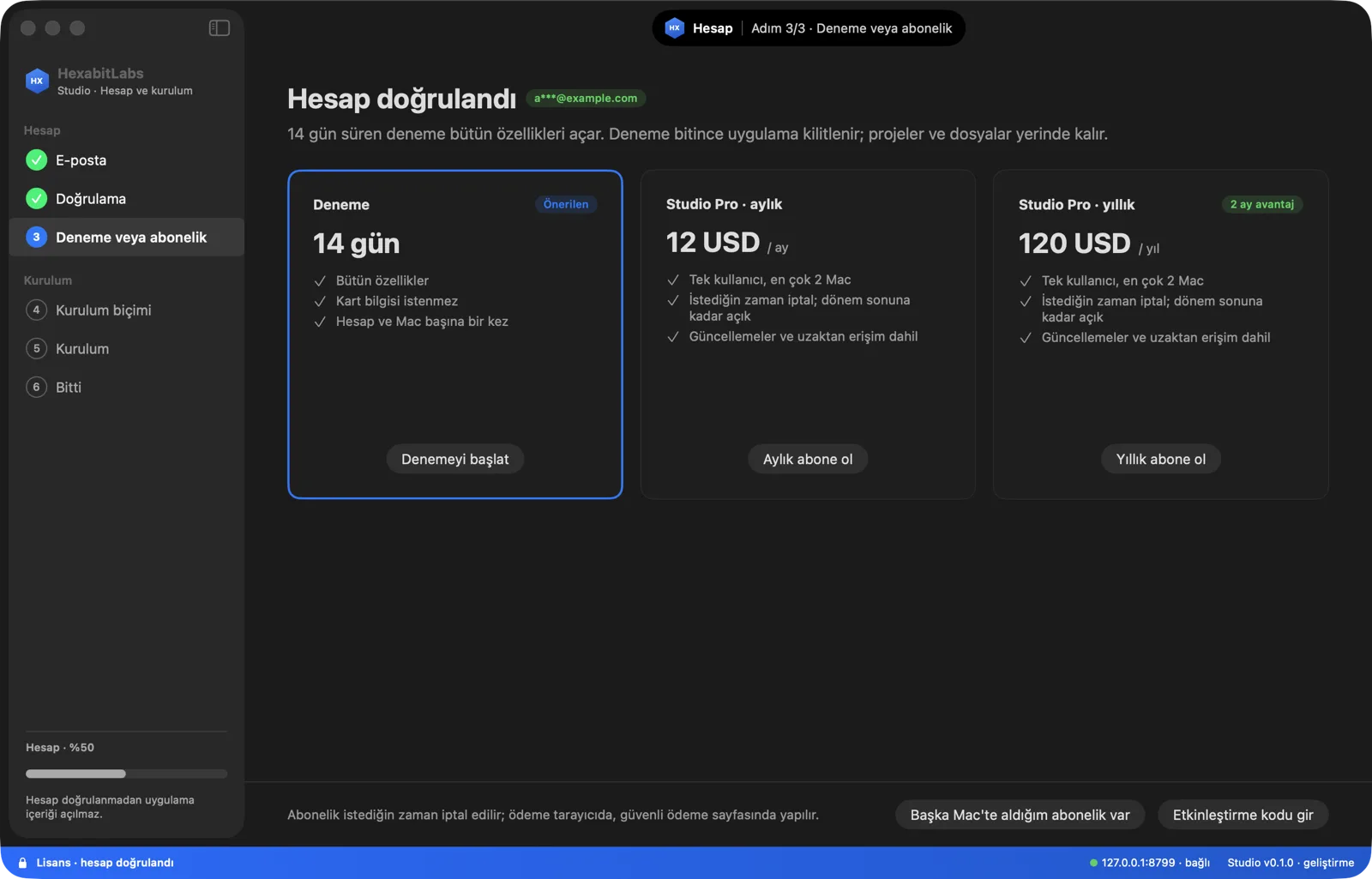The height and width of the screenshot is (879, 1372).
Task: Go to the Bitti step
Action: (127, 388)
